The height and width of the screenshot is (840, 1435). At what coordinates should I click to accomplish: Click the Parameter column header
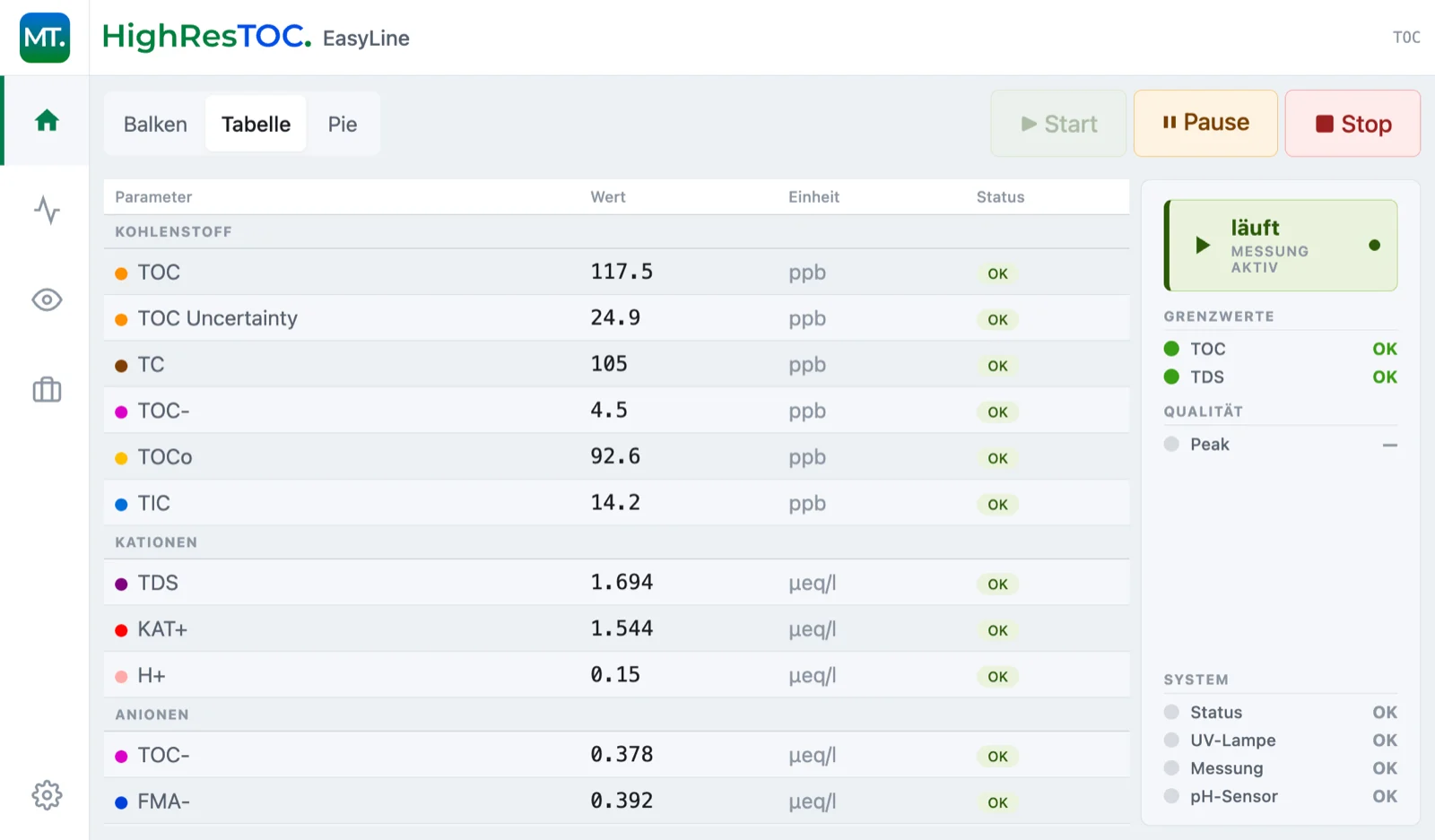[153, 197]
